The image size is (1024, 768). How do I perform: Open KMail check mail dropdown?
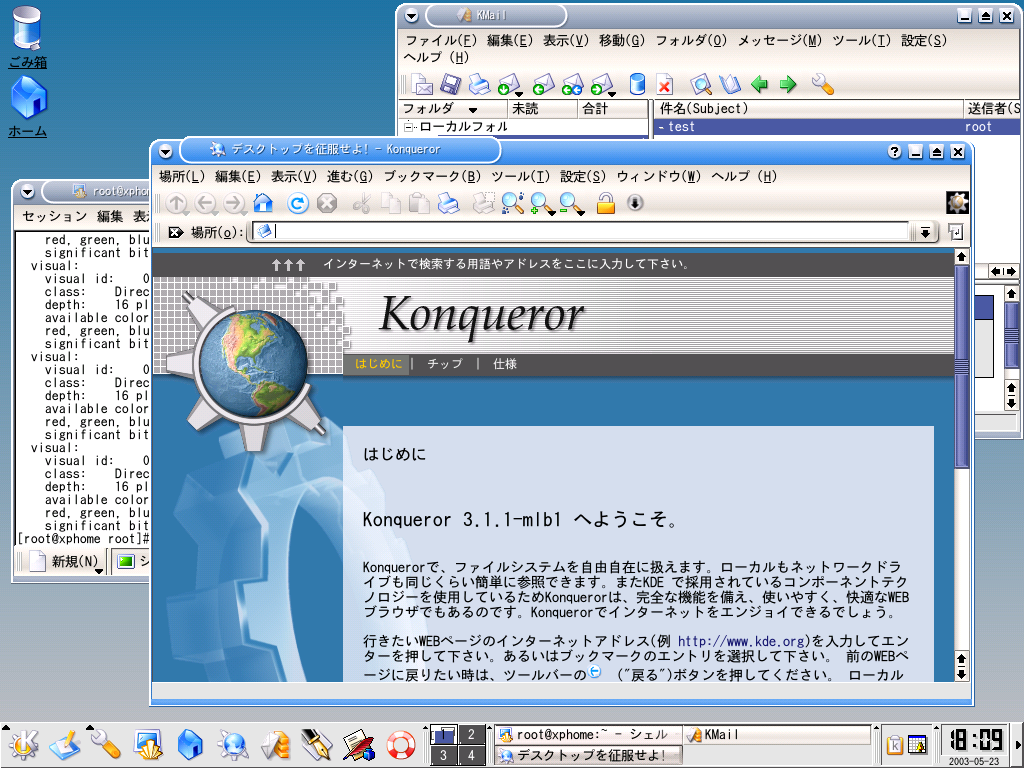(x=519, y=93)
